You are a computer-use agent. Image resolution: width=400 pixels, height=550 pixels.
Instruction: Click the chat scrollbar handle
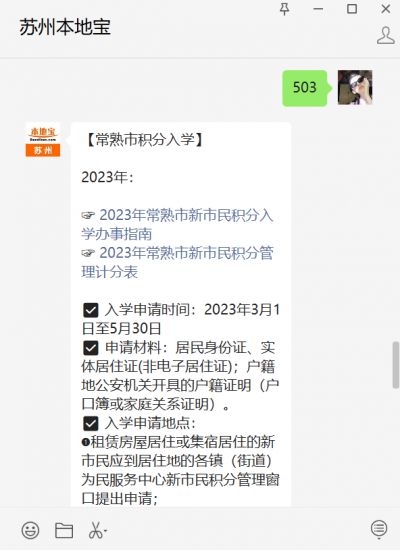(395, 365)
